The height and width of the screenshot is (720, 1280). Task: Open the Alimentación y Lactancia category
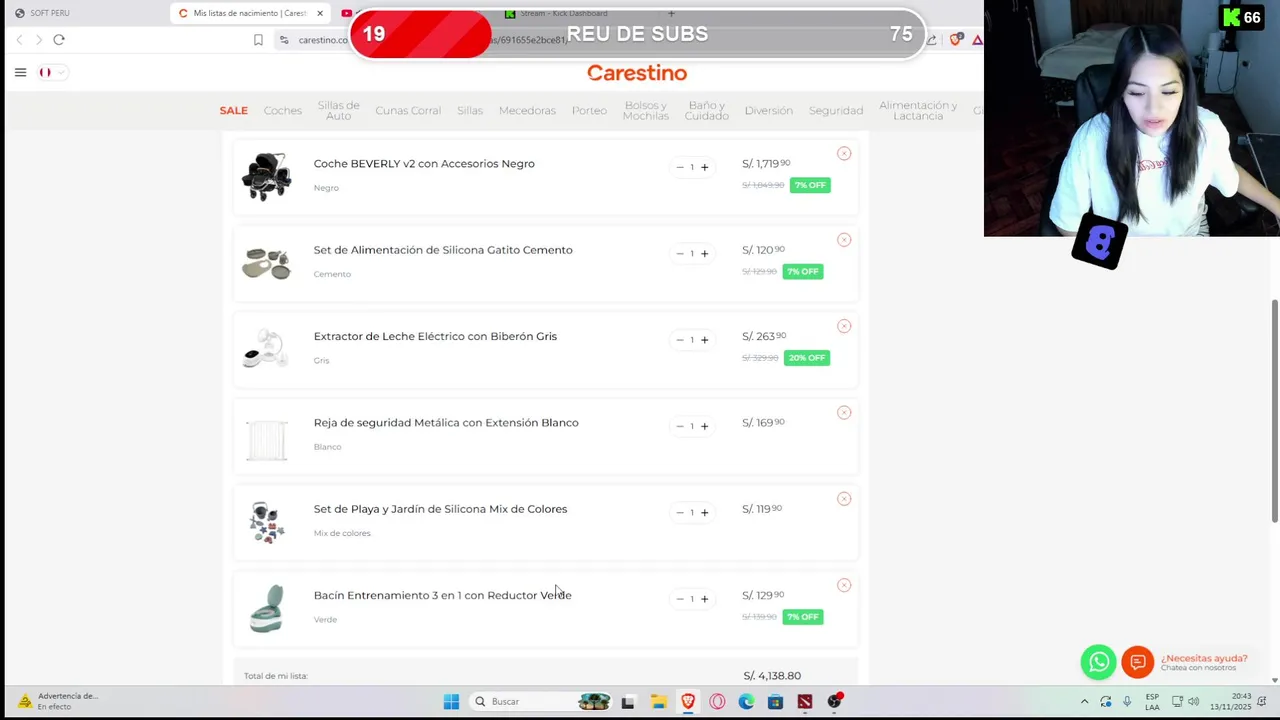[918, 110]
